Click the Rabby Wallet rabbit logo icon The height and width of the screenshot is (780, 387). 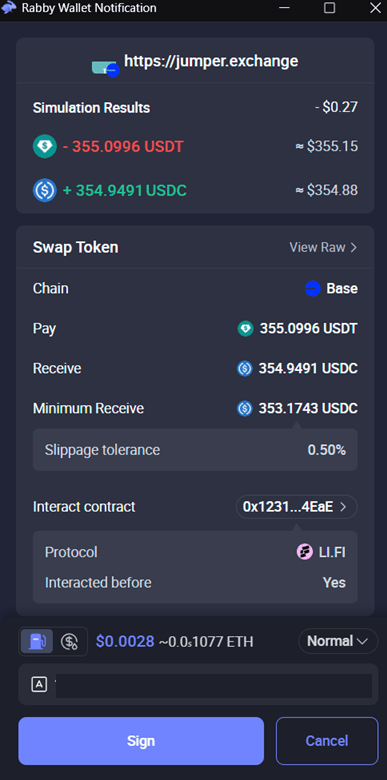click(x=9, y=8)
